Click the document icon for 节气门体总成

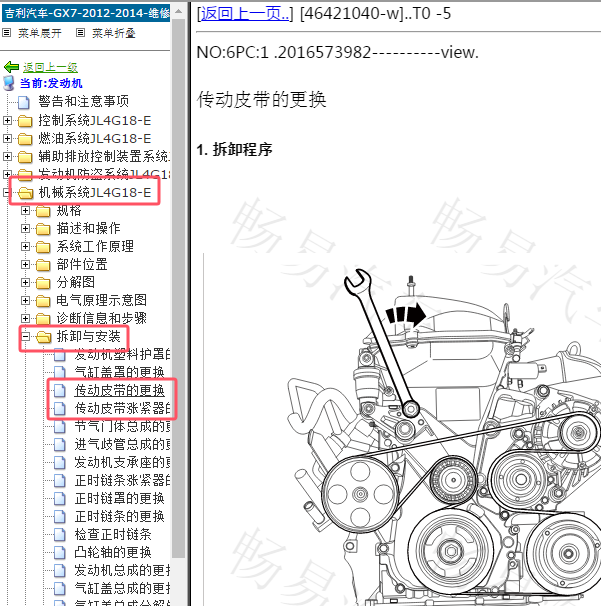tap(60, 426)
